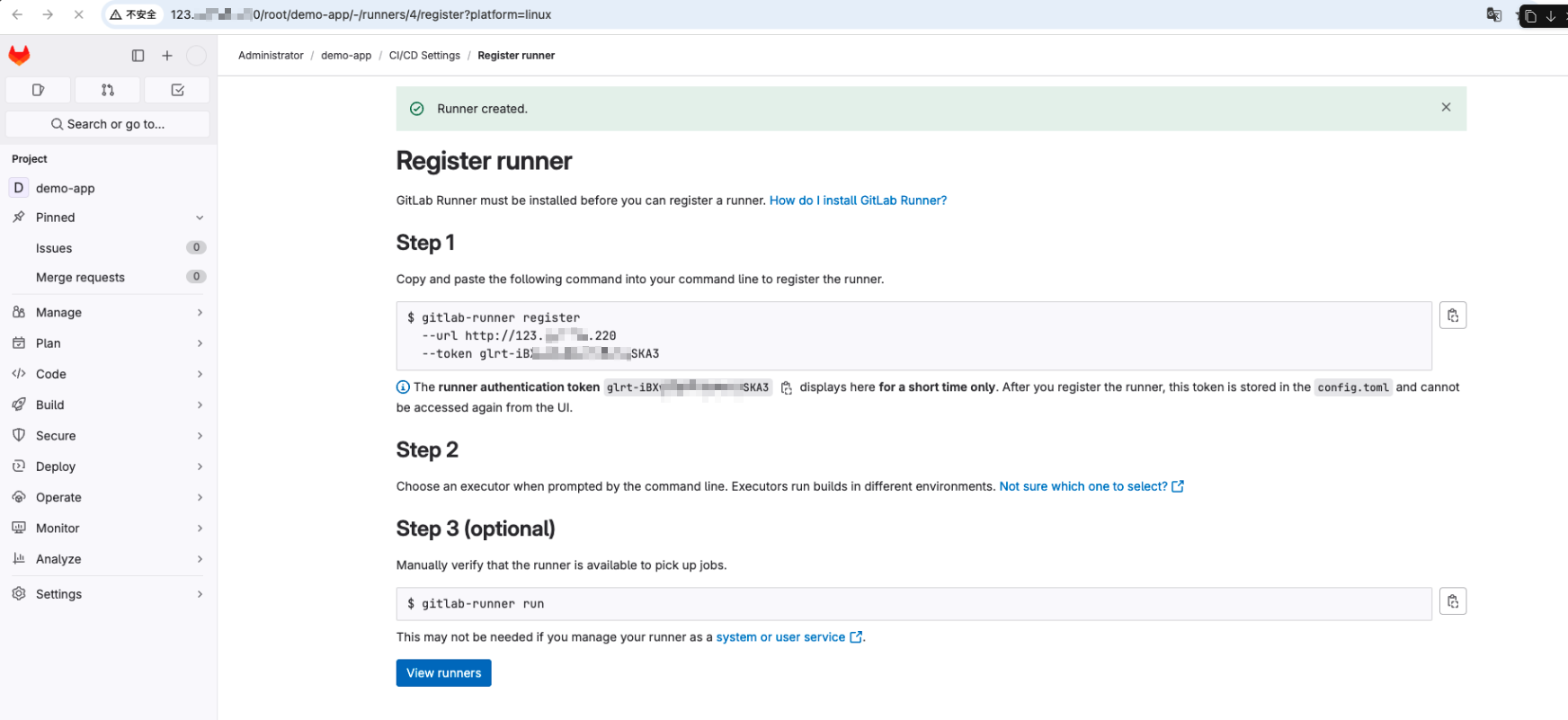Expand the Settings menu
The height and width of the screenshot is (720, 1568).
point(108,594)
